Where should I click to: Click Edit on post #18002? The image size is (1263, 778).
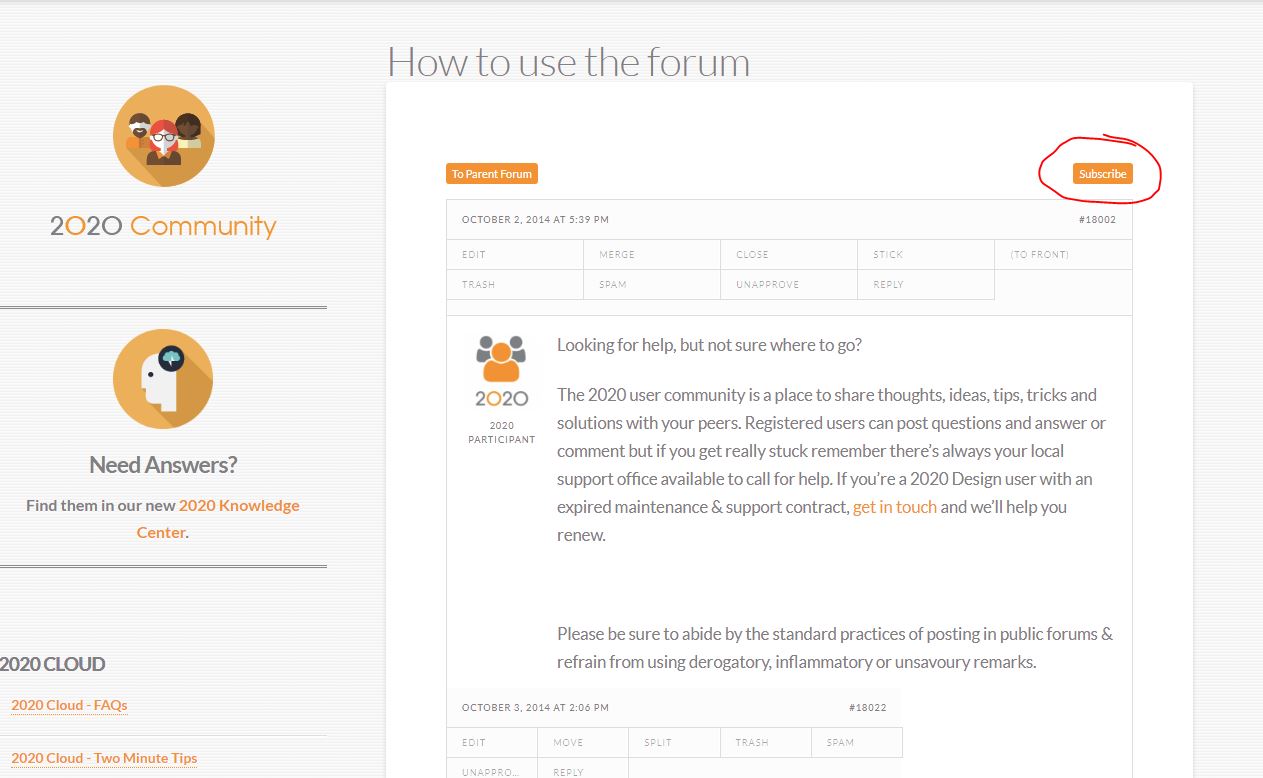[474, 255]
